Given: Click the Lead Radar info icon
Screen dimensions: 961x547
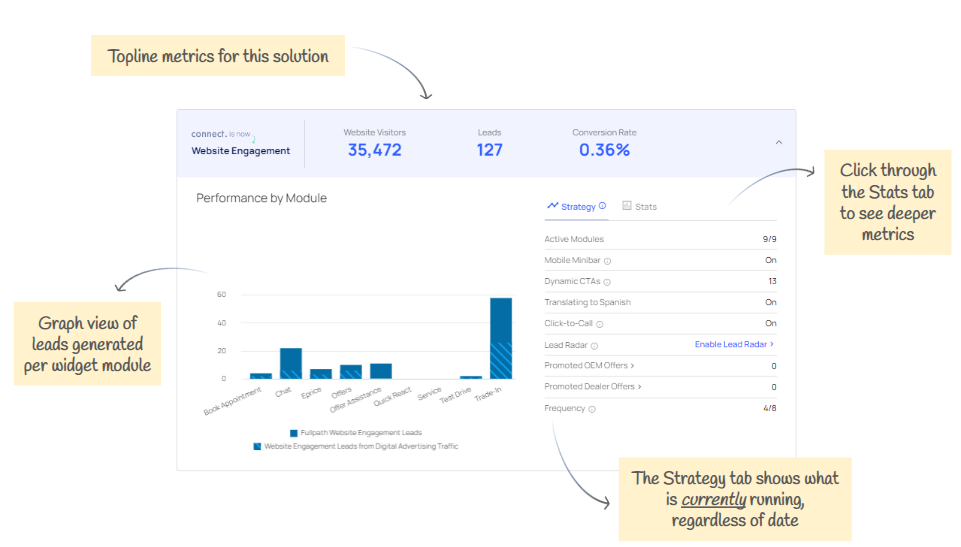Looking at the screenshot, I should (x=594, y=345).
